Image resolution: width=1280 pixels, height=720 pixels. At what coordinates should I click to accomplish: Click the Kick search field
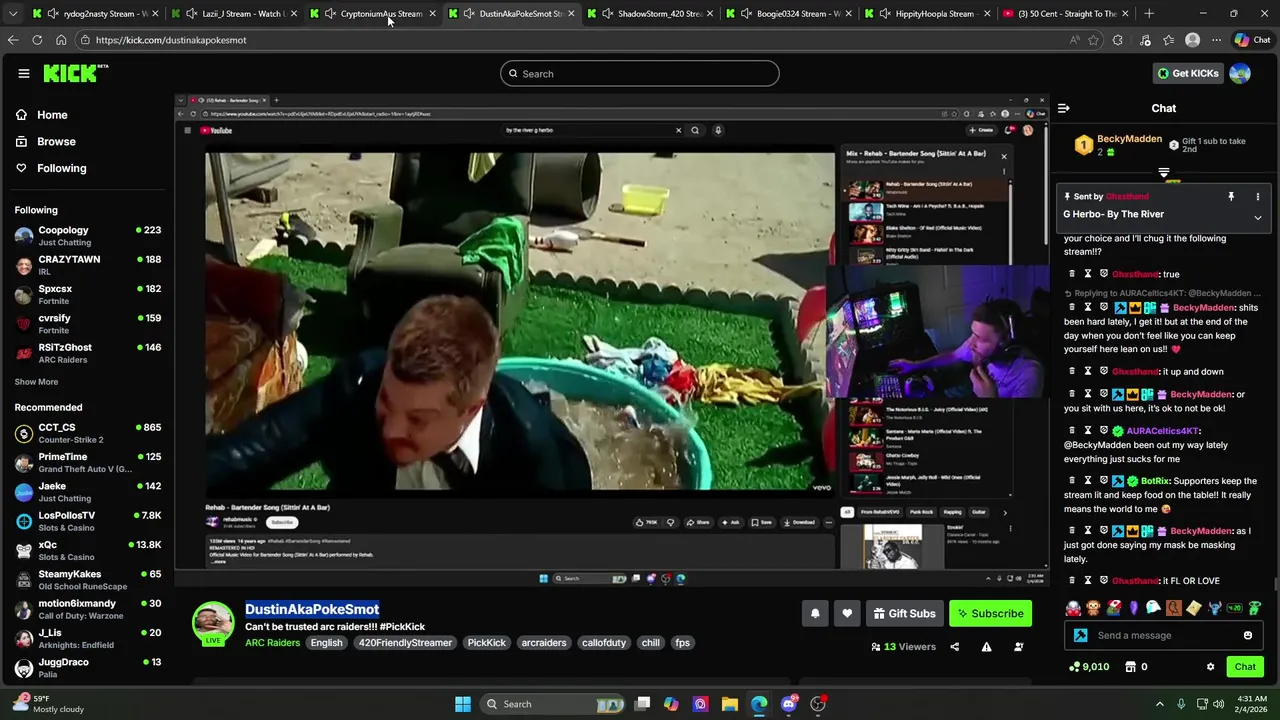[640, 73]
